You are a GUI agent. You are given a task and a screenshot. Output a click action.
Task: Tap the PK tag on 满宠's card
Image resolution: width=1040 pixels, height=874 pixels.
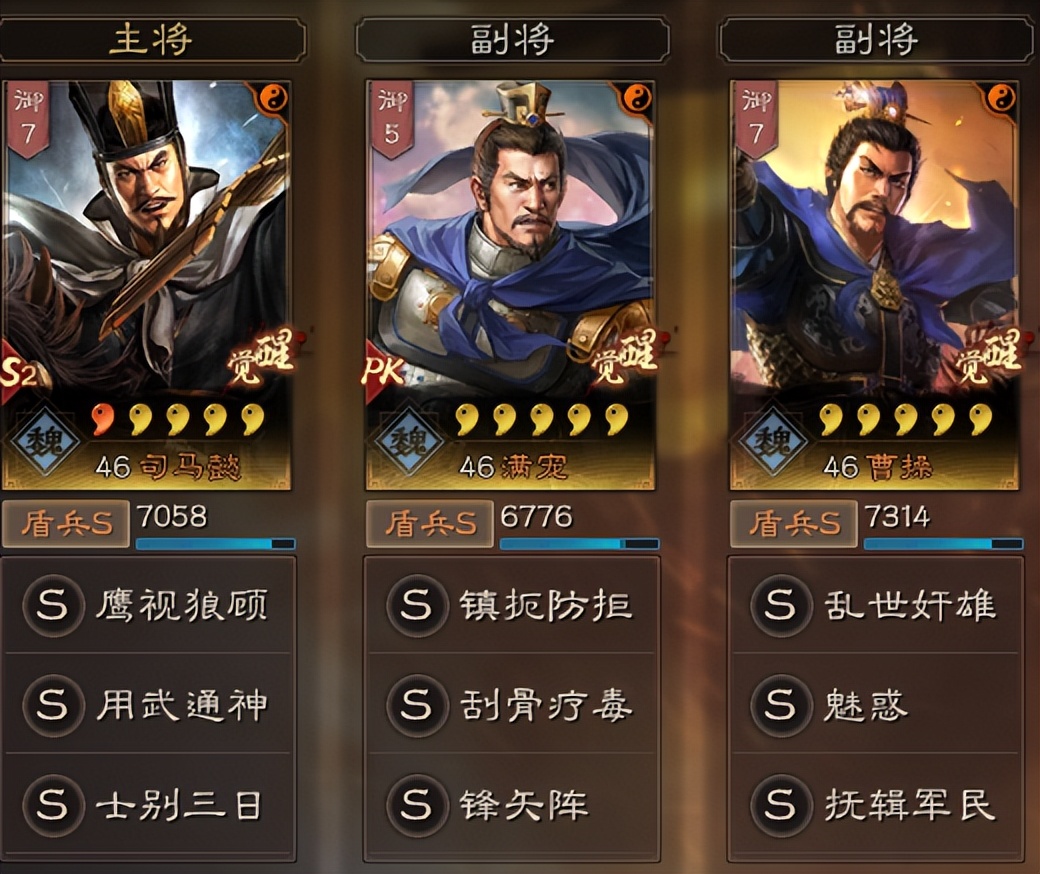pyautogui.click(x=383, y=371)
